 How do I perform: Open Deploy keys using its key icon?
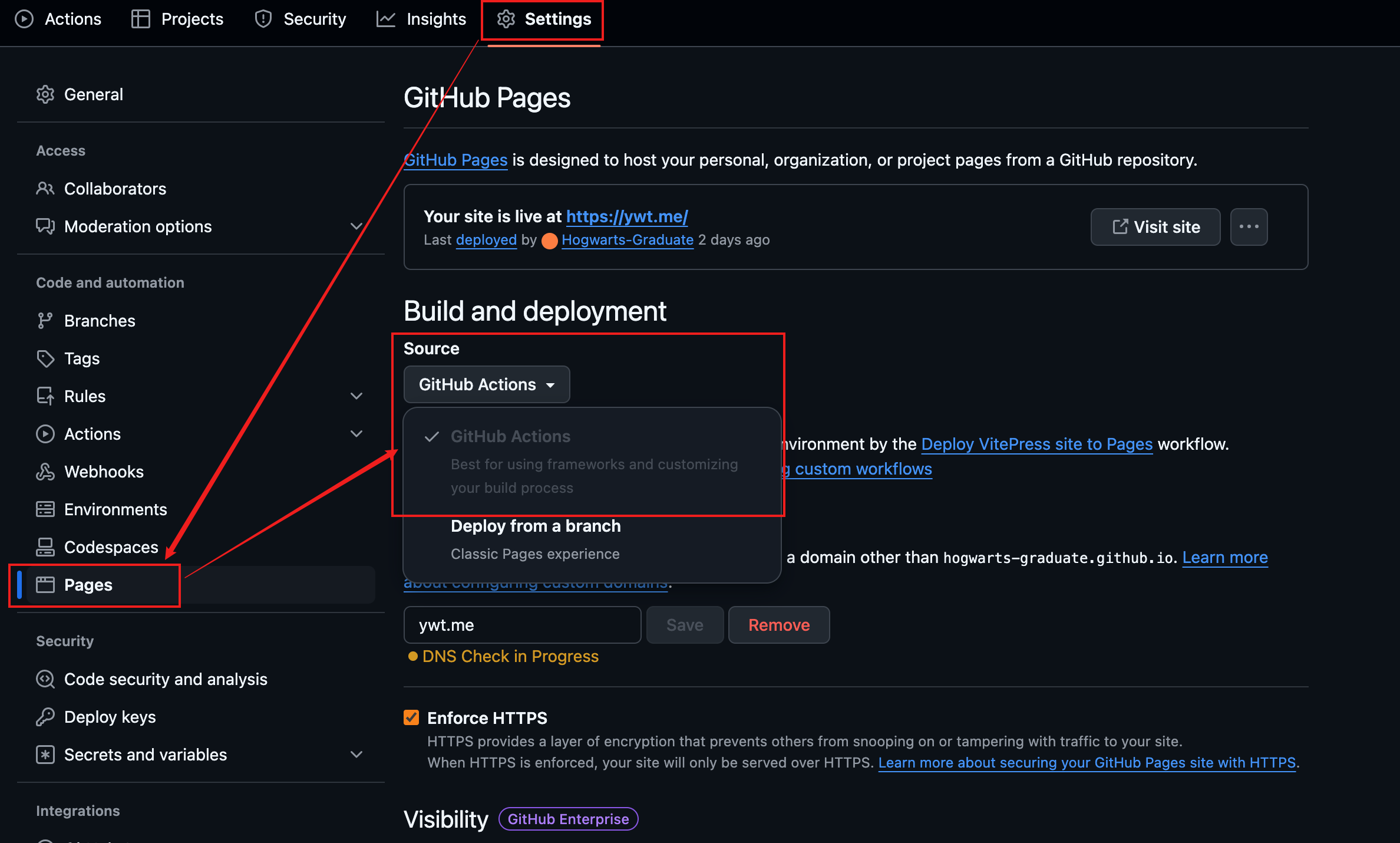point(45,717)
